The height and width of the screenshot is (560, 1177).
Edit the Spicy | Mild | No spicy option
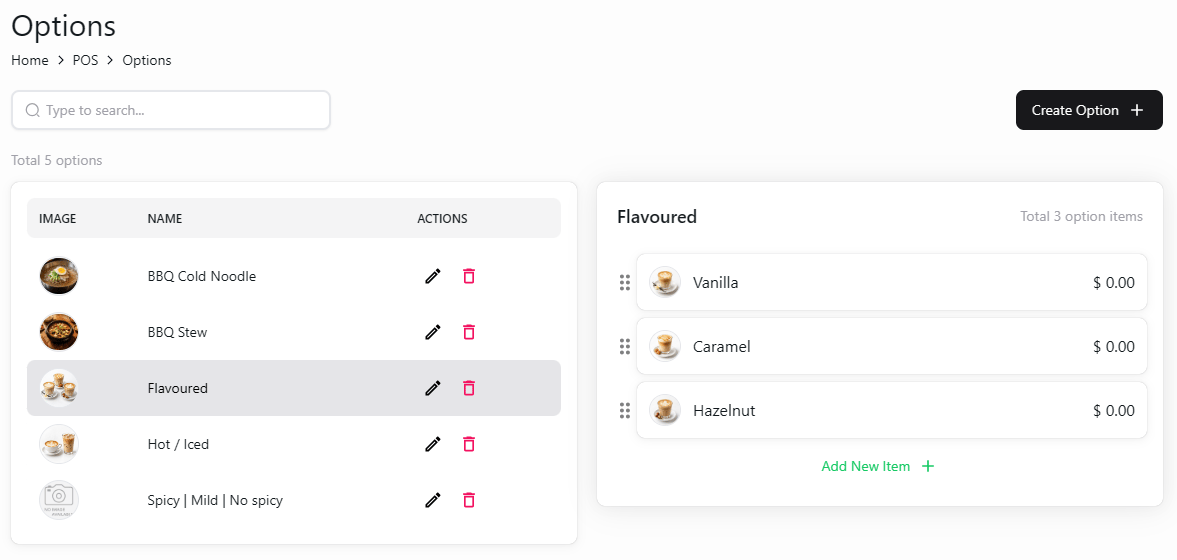click(x=432, y=500)
